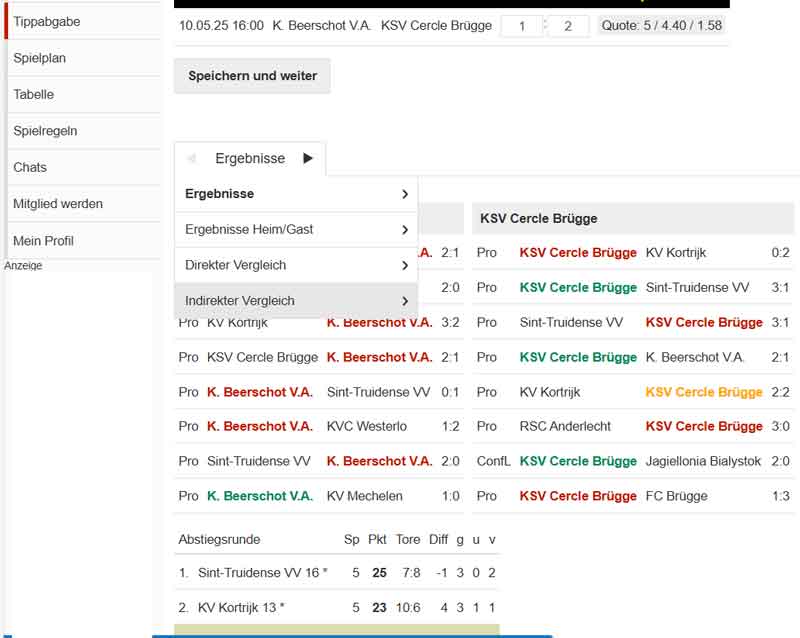The height and width of the screenshot is (638, 800).
Task: Click the previous arrow beside Ergebnisse
Action: 191,158
